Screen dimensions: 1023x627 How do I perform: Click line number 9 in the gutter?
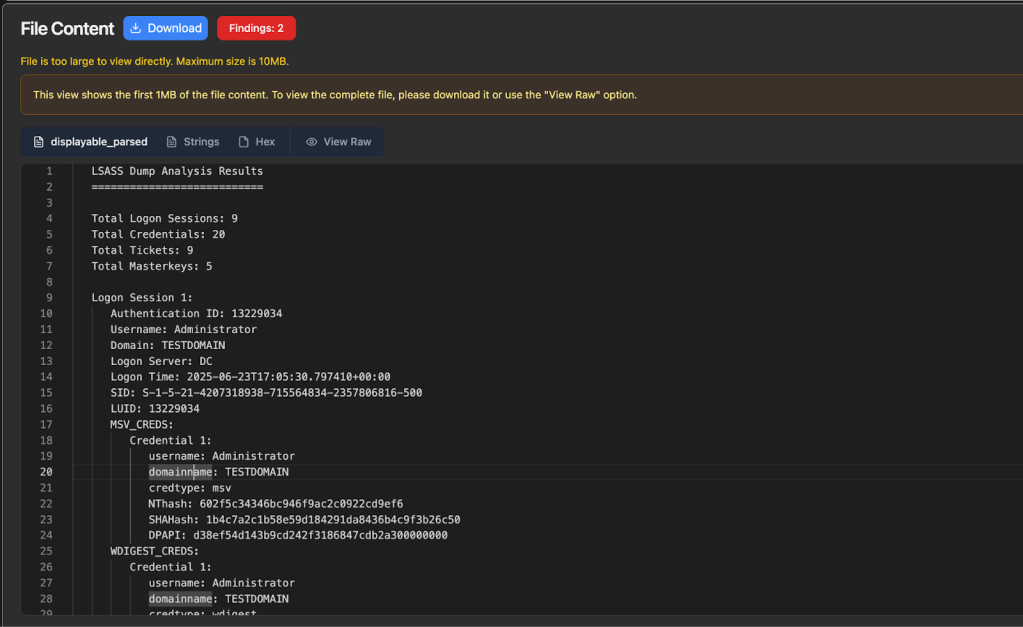tap(49, 298)
